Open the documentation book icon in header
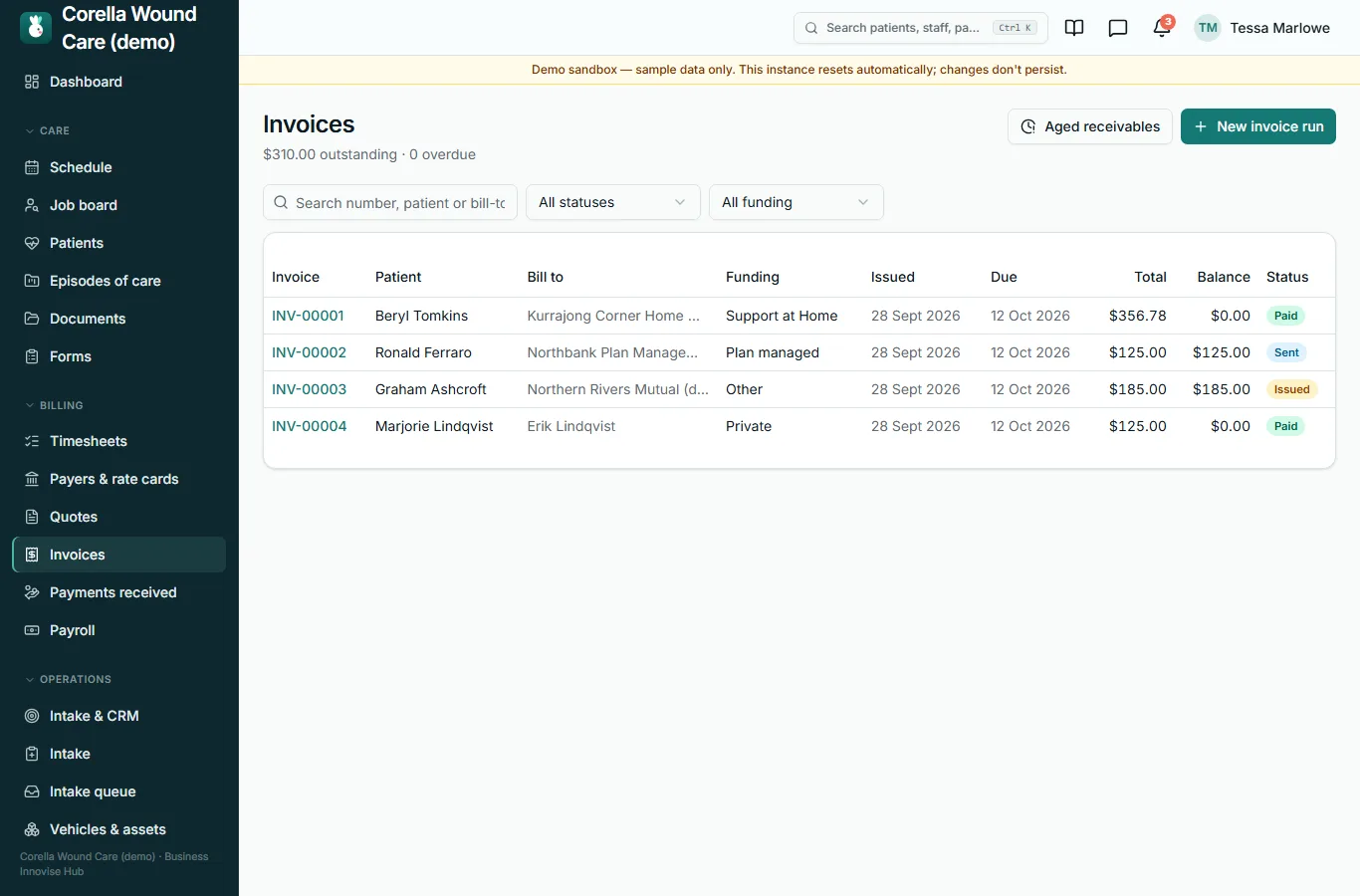 point(1074,28)
